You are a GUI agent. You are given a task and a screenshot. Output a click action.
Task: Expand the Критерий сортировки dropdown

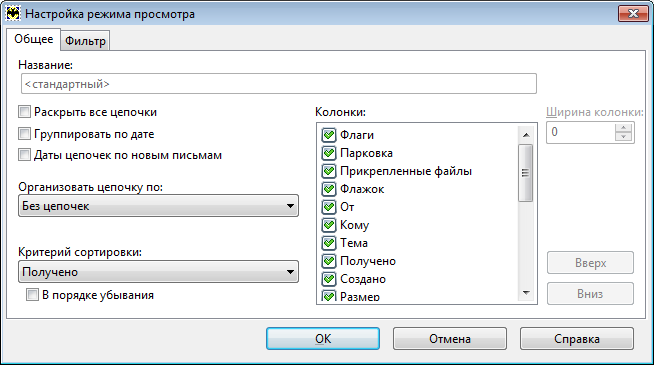click(158, 272)
